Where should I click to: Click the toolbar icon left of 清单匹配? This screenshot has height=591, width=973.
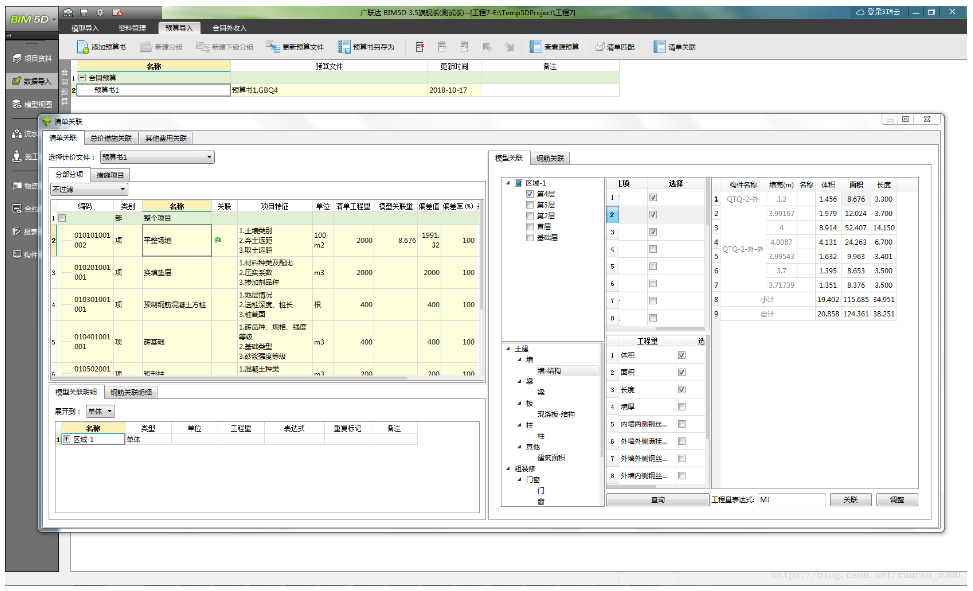(x=535, y=47)
